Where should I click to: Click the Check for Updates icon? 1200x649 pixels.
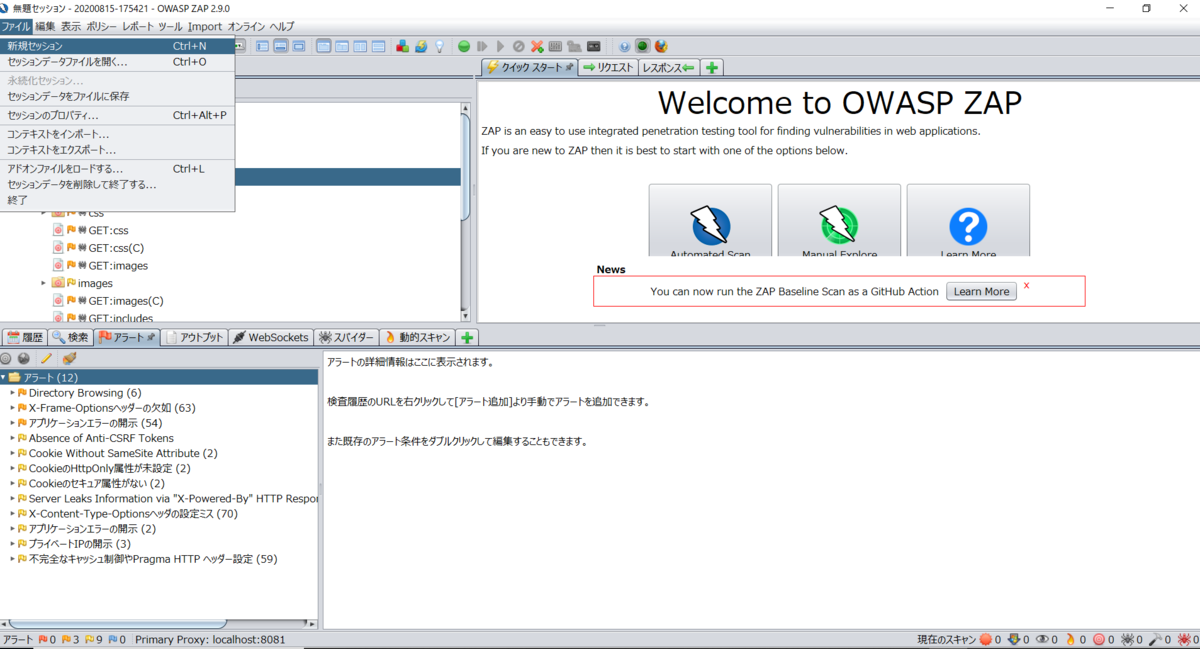tap(421, 46)
